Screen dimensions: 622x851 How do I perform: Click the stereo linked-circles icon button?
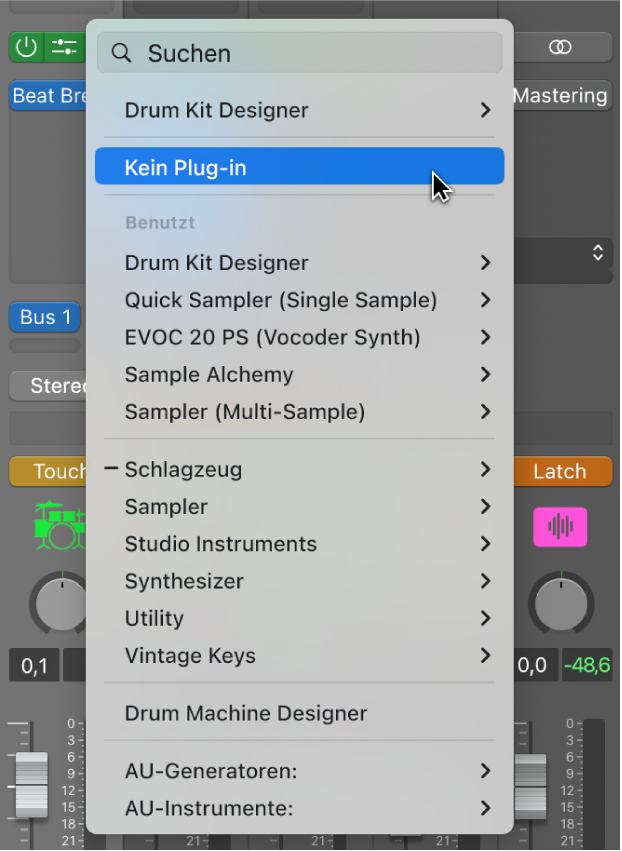(561, 47)
